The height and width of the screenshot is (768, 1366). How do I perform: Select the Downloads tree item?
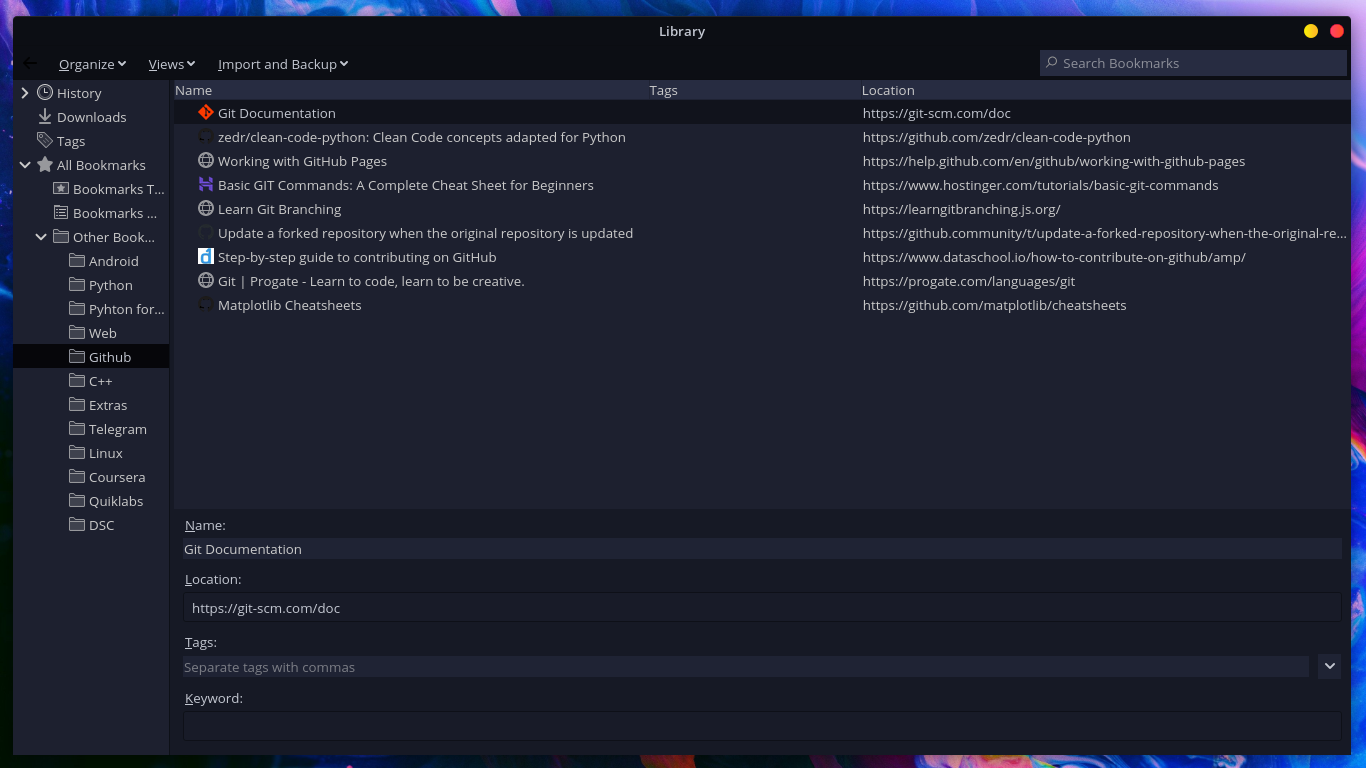[x=91, y=117]
